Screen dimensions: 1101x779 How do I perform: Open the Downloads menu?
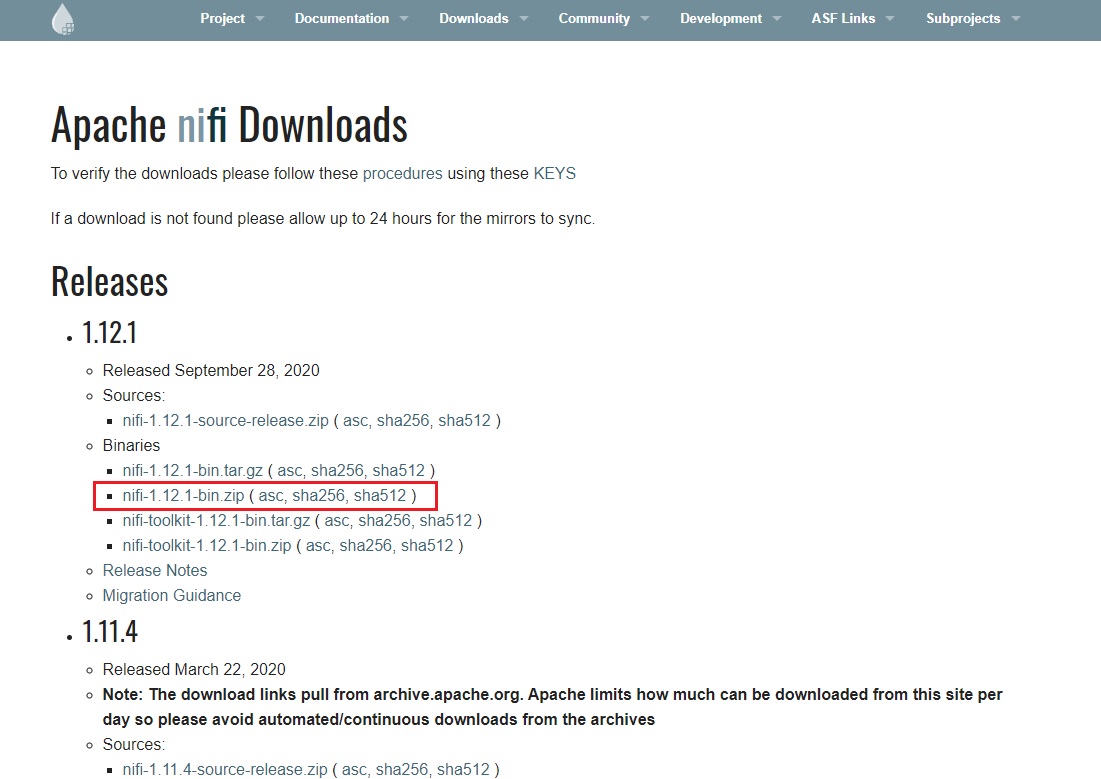474,19
